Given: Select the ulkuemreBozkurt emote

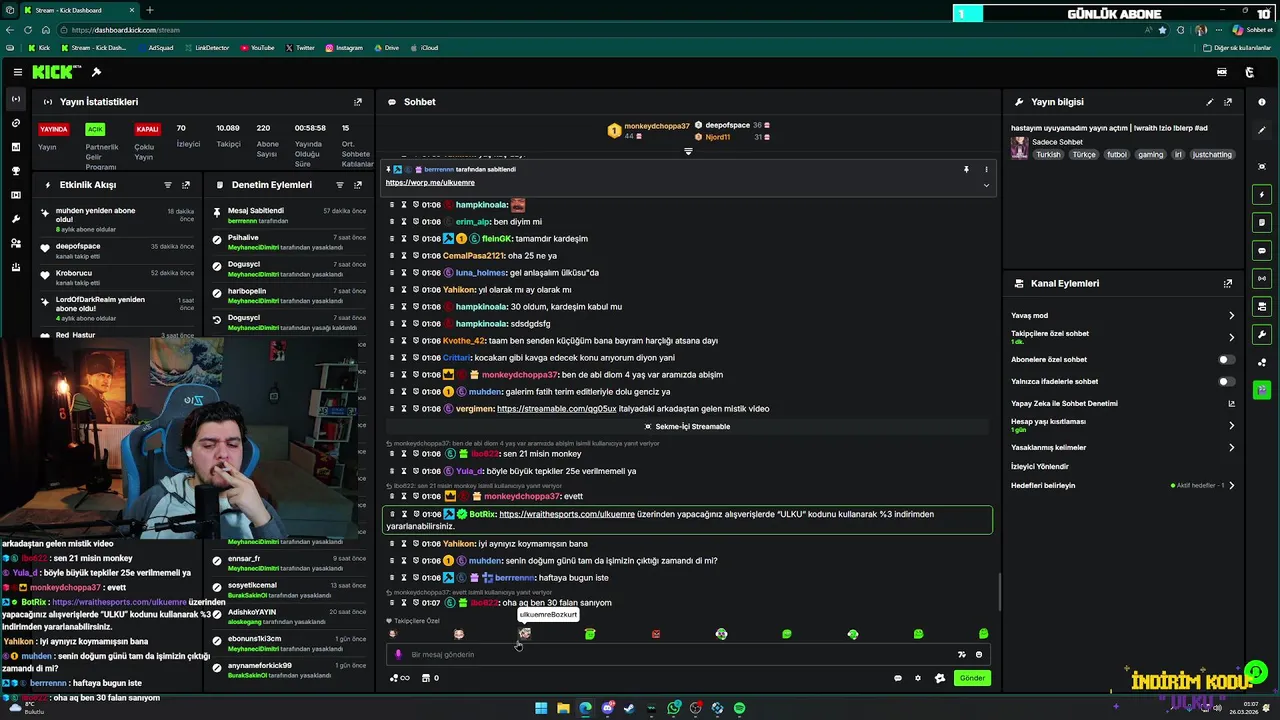Looking at the screenshot, I should pyautogui.click(x=524, y=634).
